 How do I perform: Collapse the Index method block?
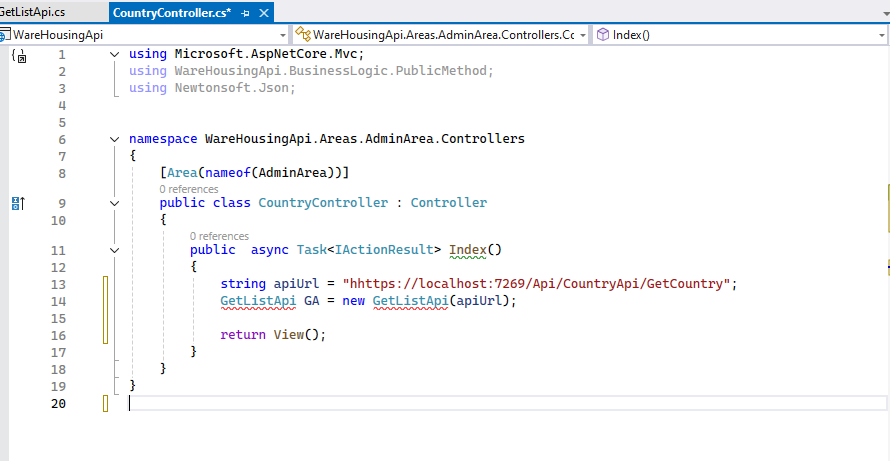coord(116,250)
